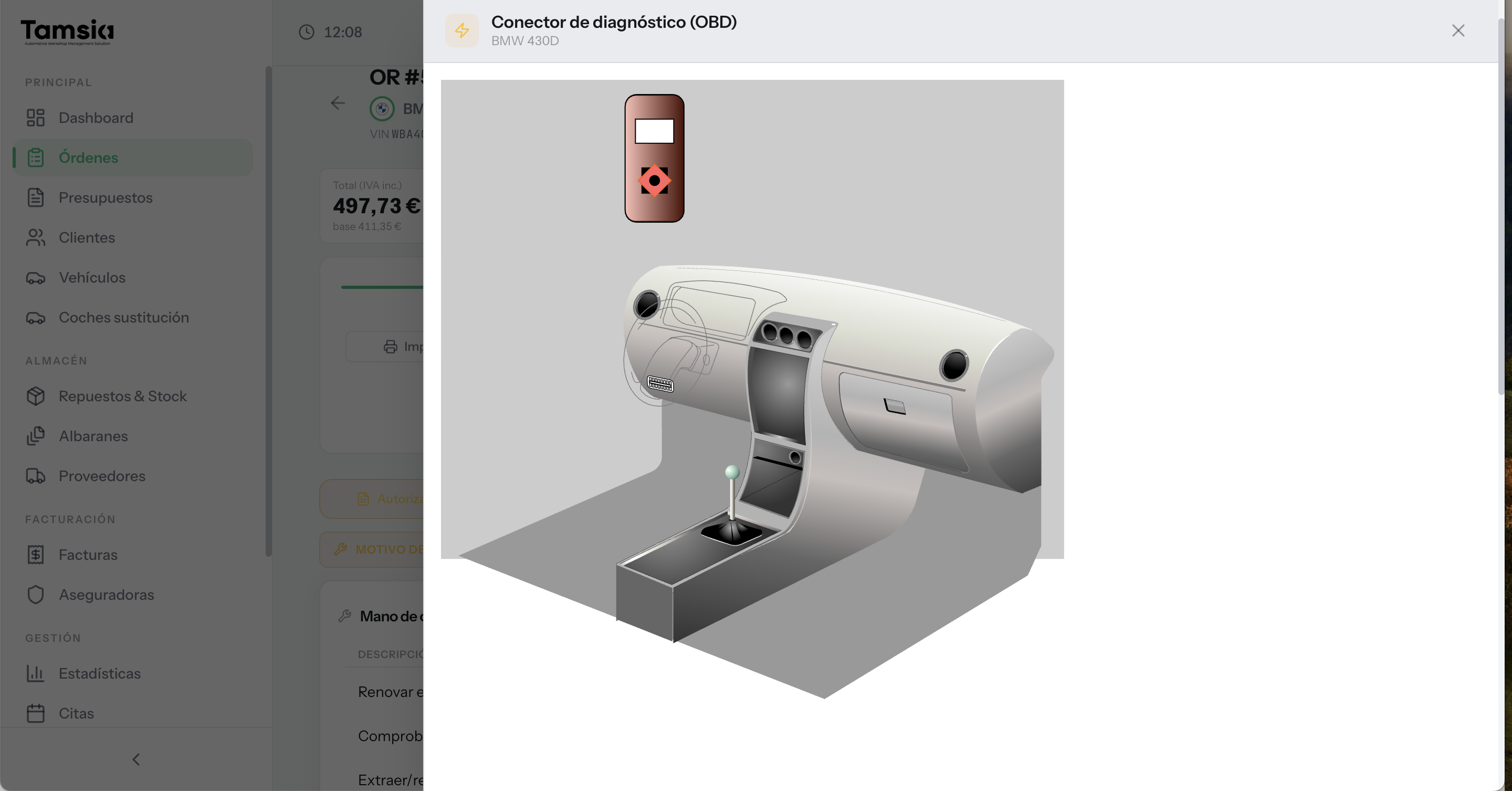Click the Citas calendar icon

[x=35, y=713]
